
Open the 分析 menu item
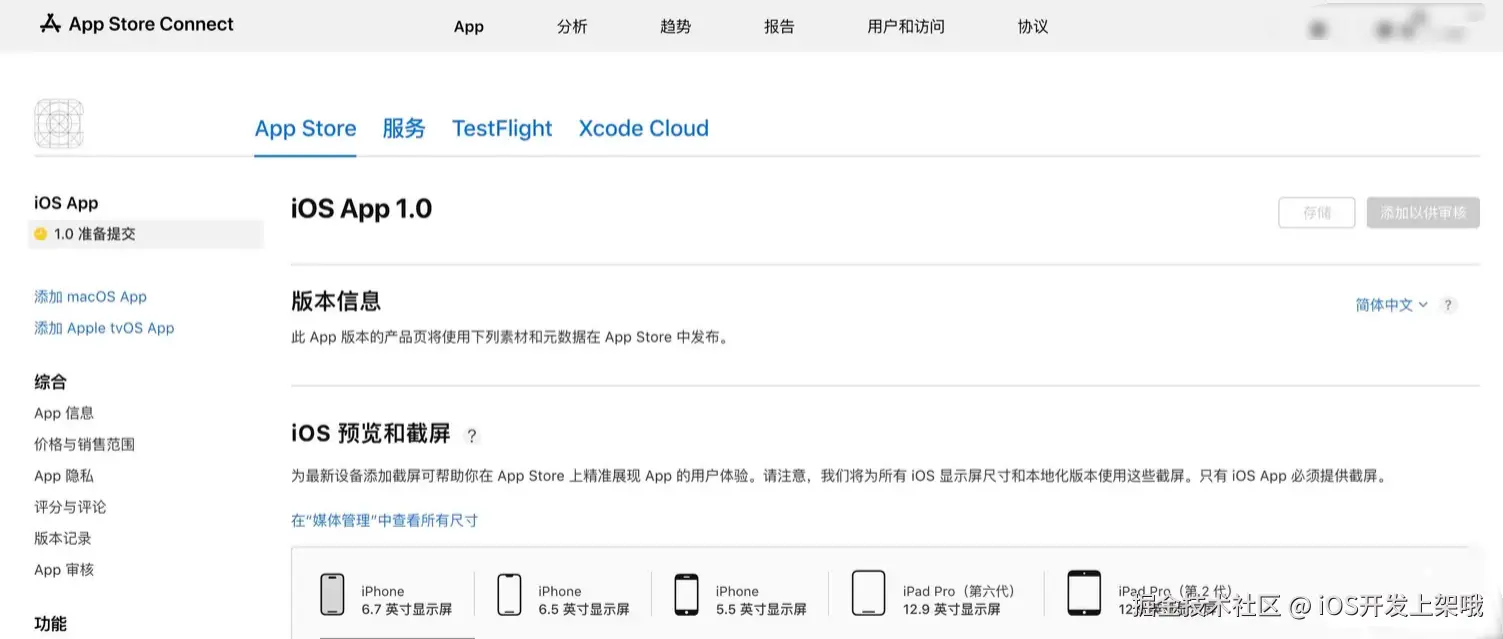click(572, 27)
